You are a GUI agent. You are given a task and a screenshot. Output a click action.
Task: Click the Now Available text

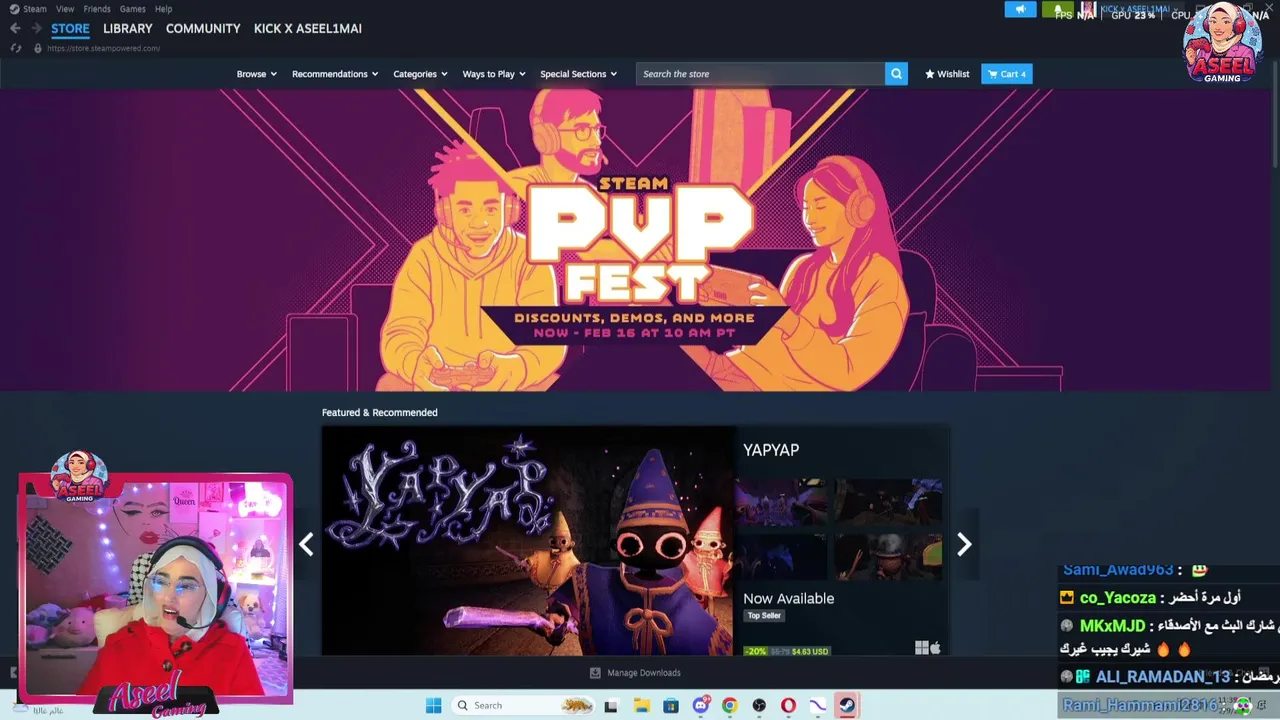point(788,598)
